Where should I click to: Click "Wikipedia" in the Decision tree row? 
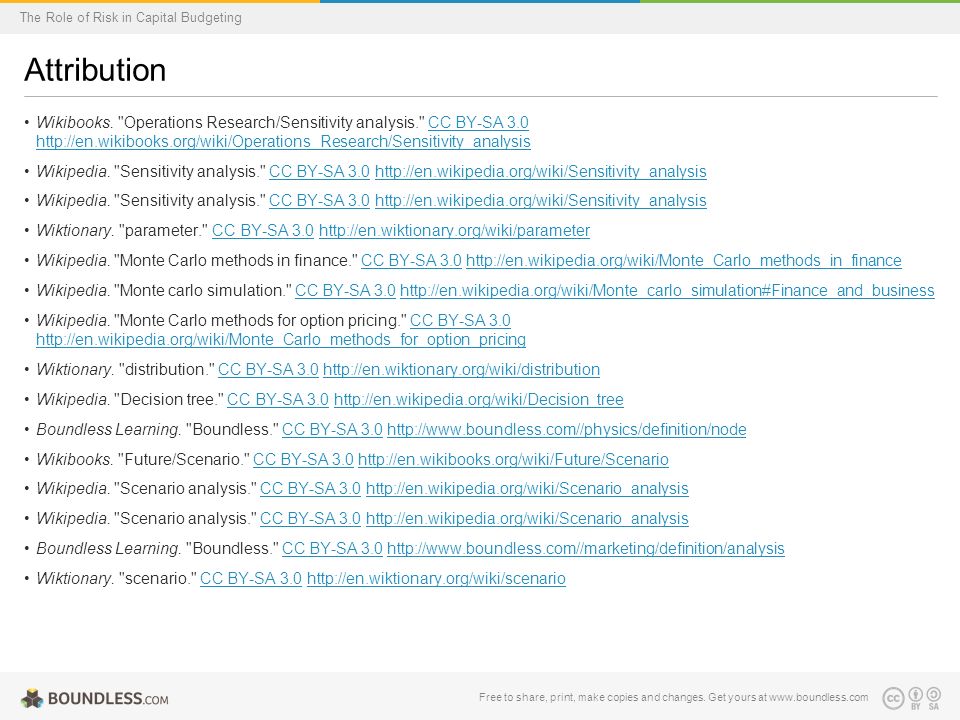coord(73,400)
